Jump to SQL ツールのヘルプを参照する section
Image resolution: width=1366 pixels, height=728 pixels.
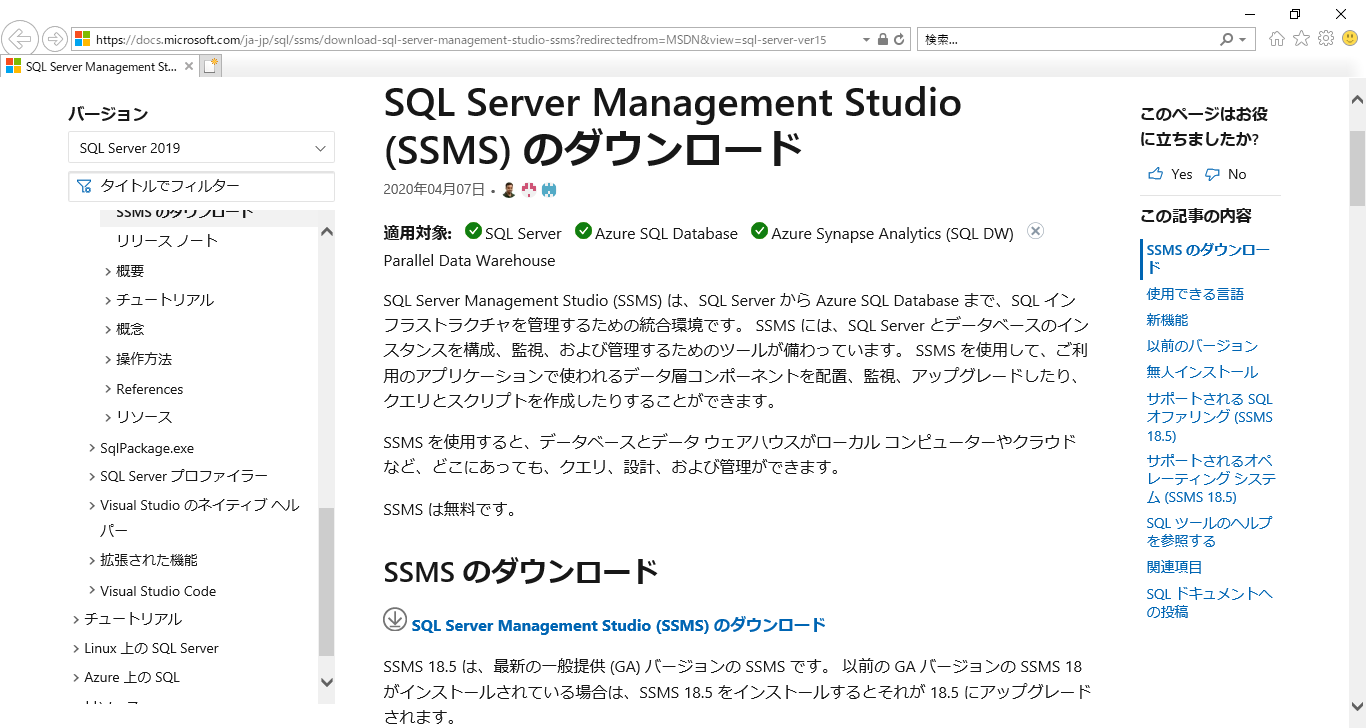tap(1209, 532)
